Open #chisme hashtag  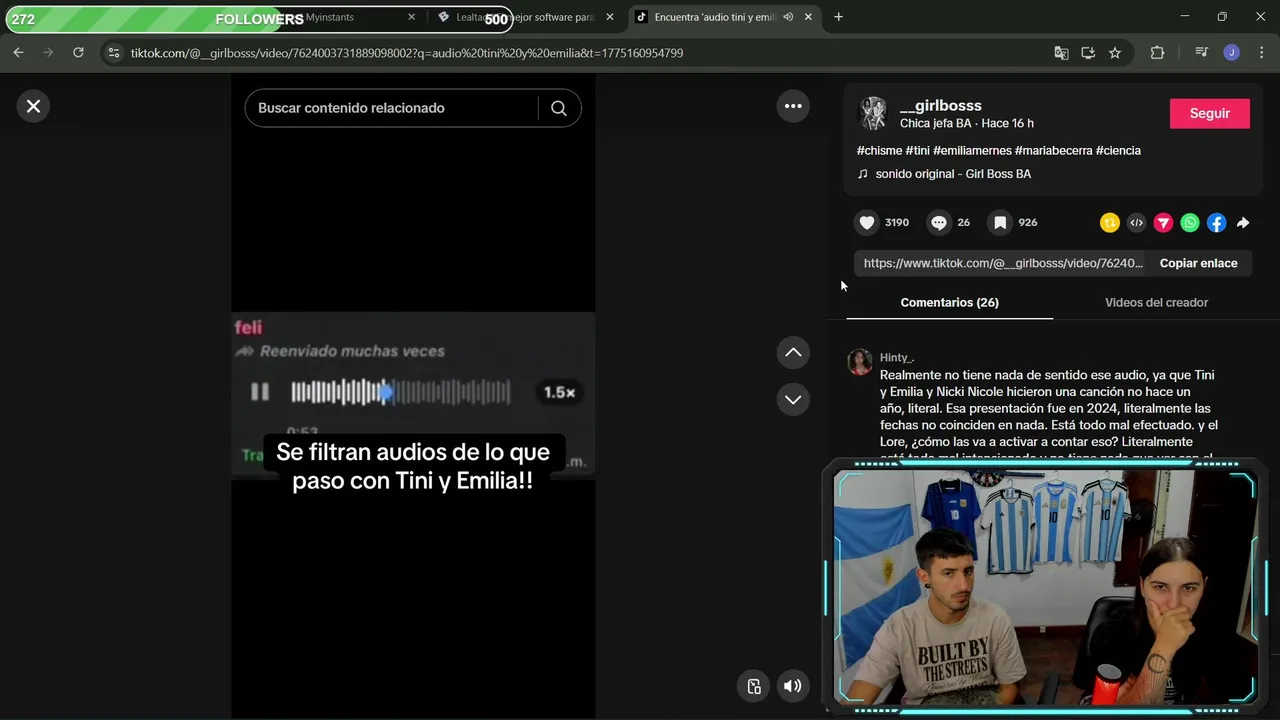(879, 151)
